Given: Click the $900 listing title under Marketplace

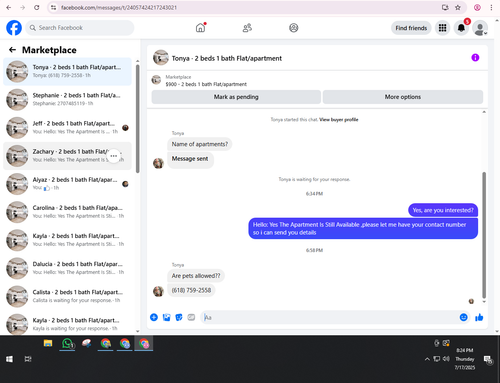Looking at the screenshot, I should click(x=206, y=84).
